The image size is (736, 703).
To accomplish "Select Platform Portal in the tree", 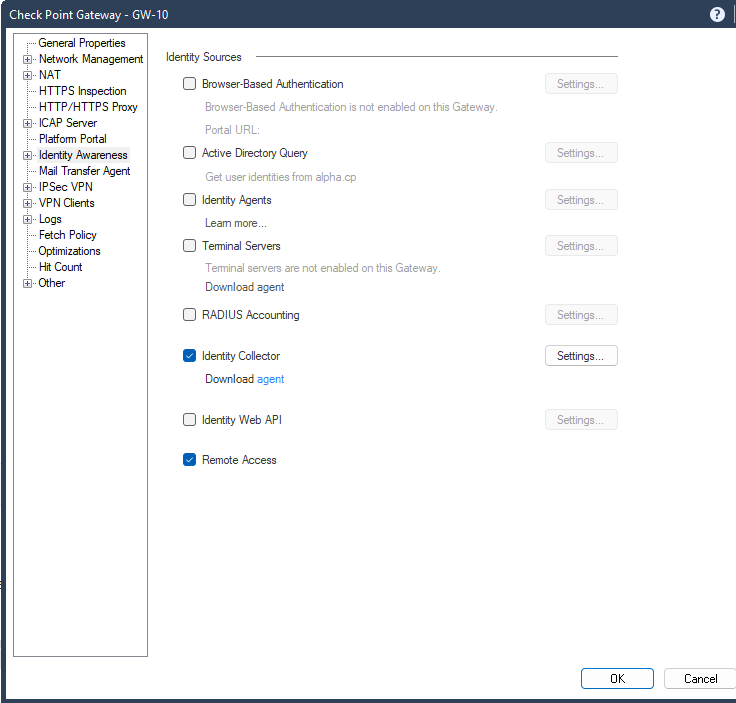I will click(73, 139).
